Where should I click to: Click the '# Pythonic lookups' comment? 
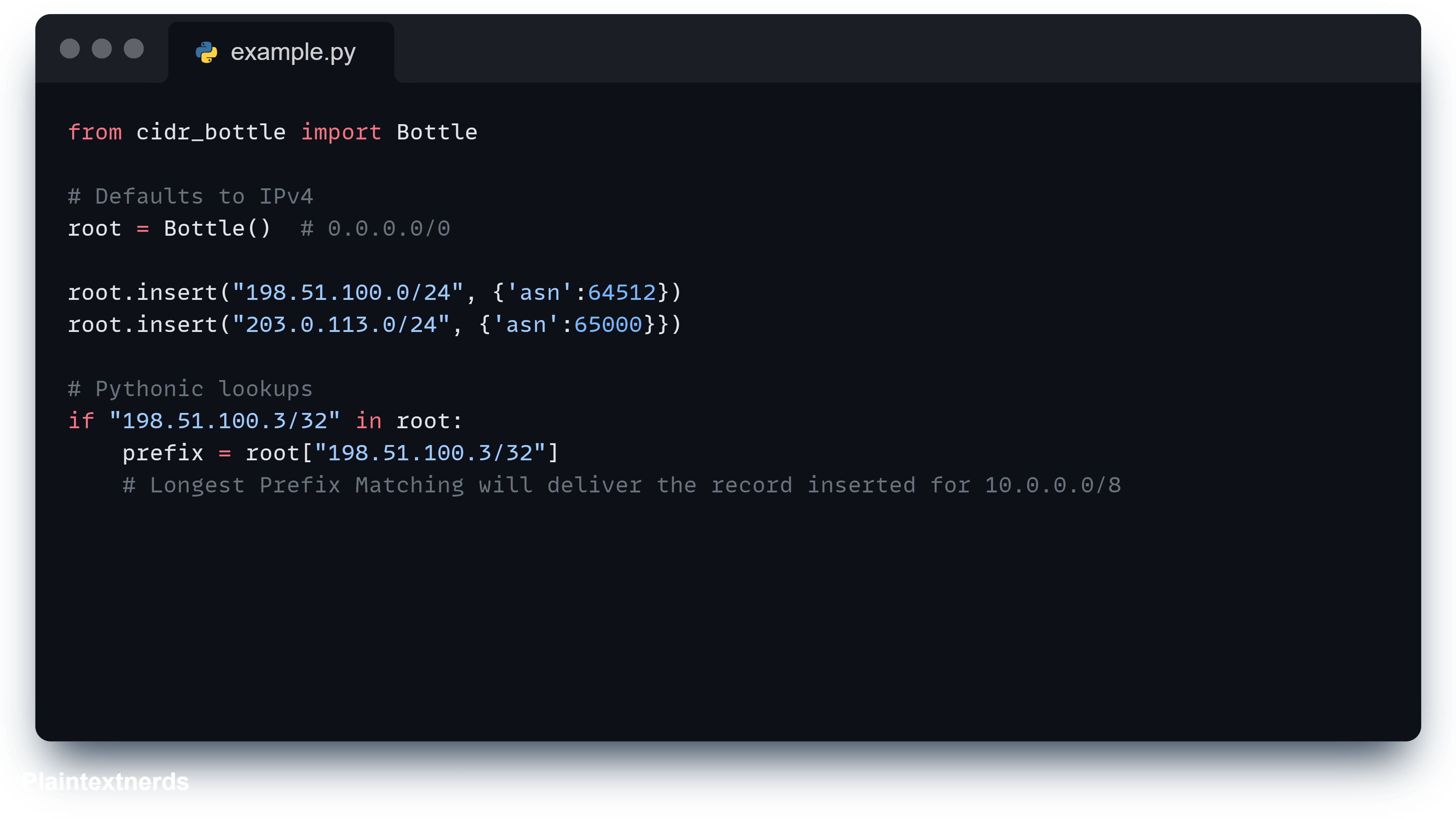click(x=190, y=389)
